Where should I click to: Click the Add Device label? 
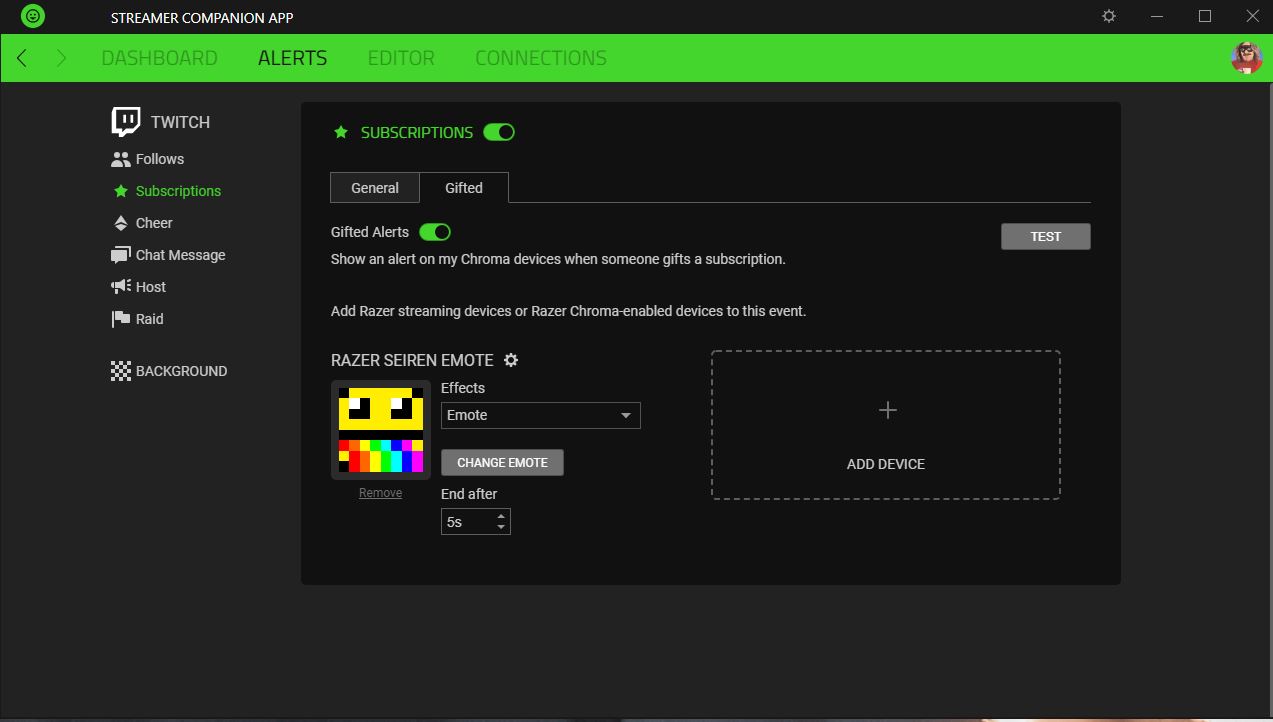click(886, 464)
